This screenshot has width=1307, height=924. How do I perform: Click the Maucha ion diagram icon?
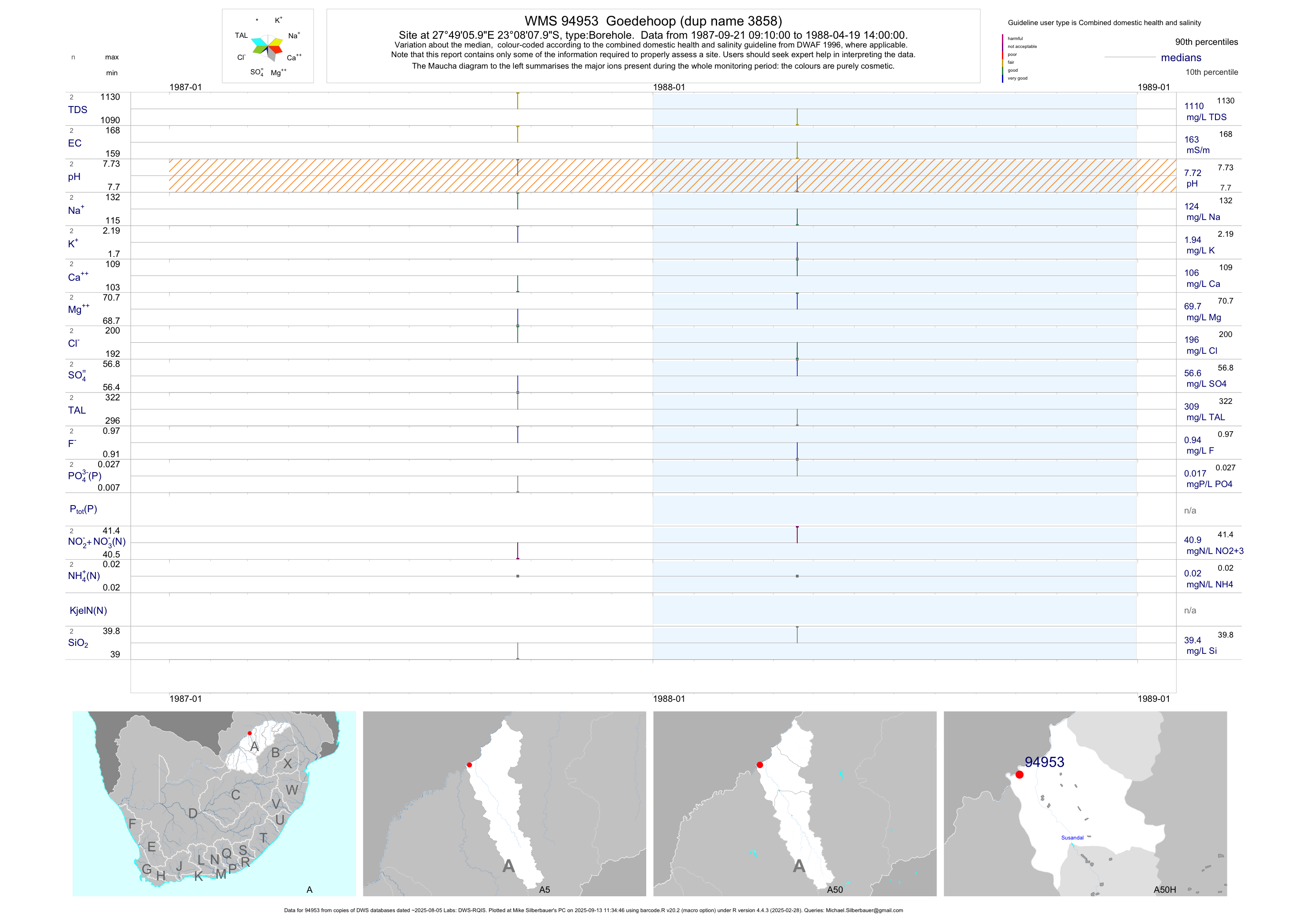pyautogui.click(x=268, y=47)
